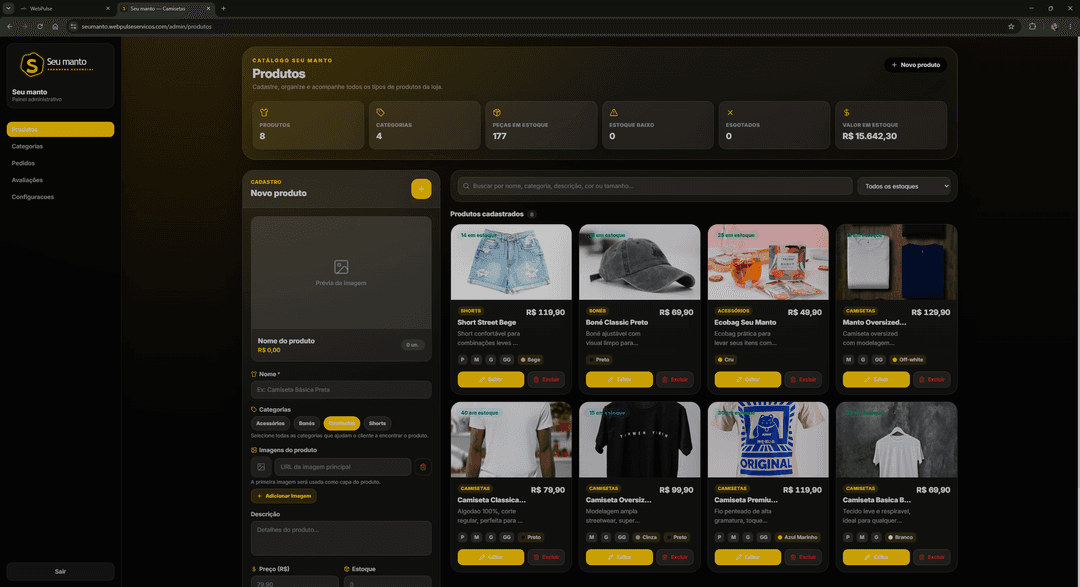This screenshot has width=1080, height=587.
Task: Delete the Short Street Bege product
Action: pos(546,380)
